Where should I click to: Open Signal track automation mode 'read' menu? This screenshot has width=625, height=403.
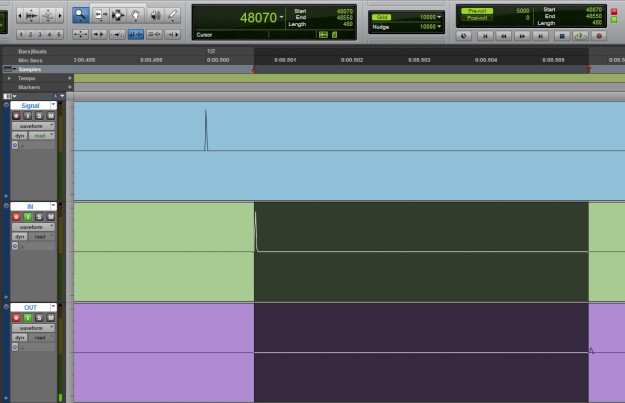click(41, 135)
